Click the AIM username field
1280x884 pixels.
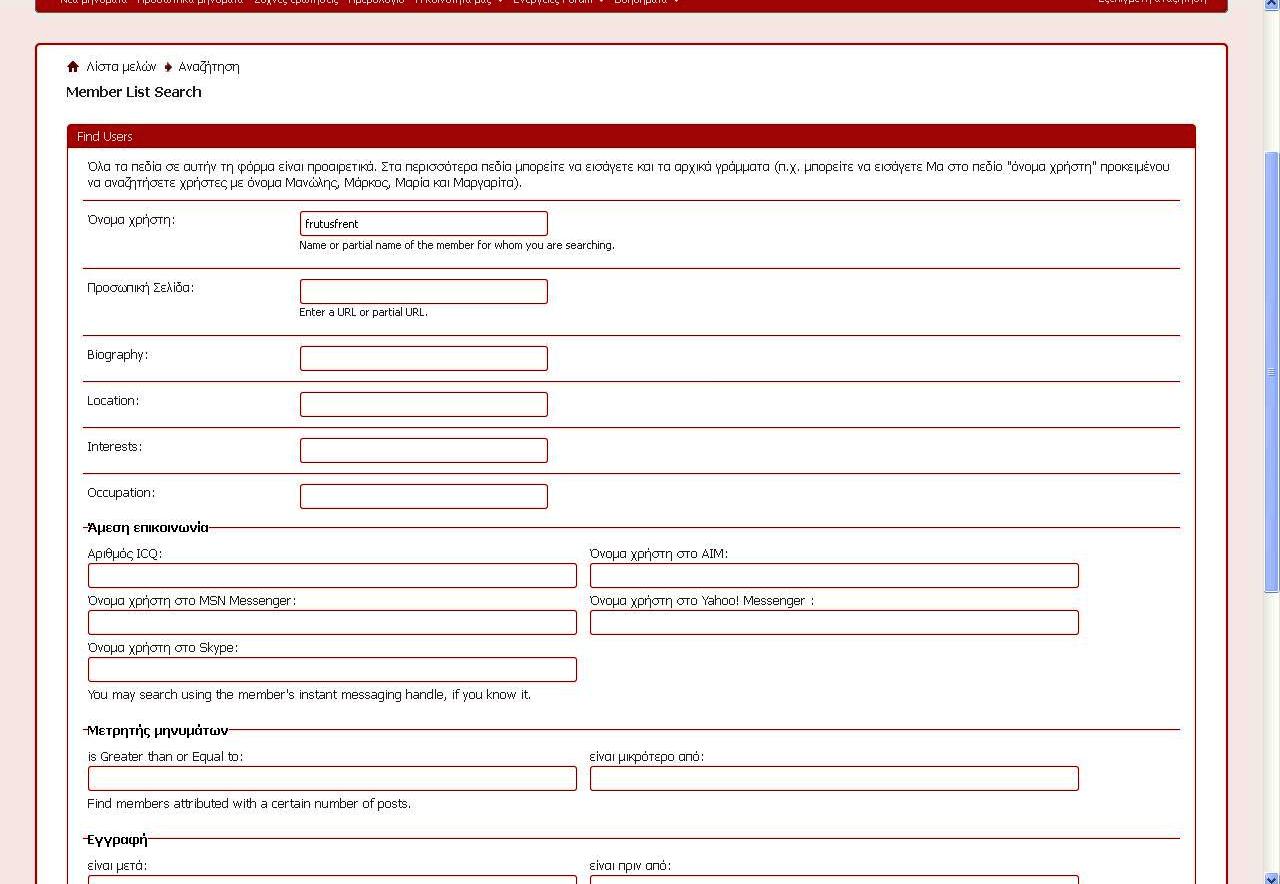[834, 575]
